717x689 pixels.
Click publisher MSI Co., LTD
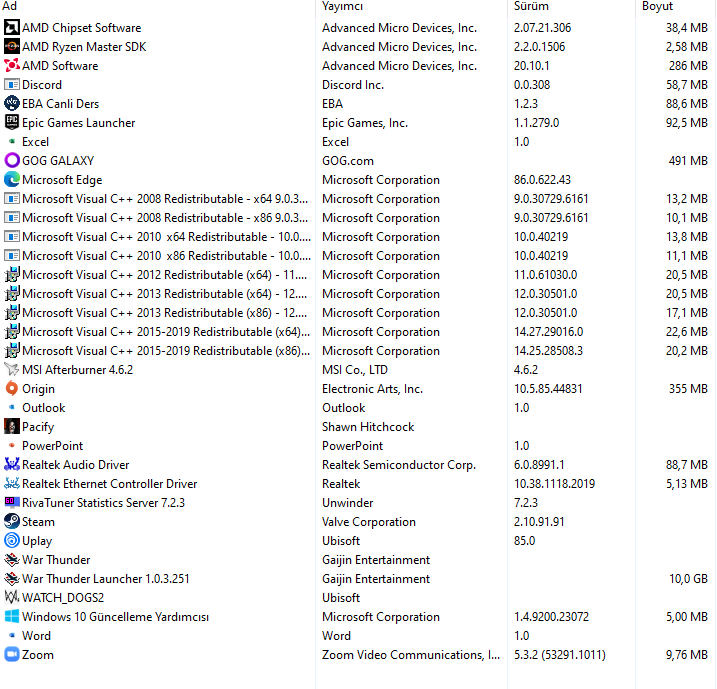(x=354, y=369)
